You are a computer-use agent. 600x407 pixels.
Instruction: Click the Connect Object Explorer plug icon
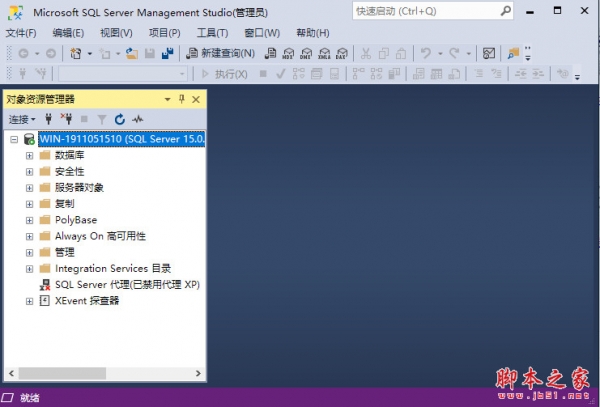[x=47, y=119]
